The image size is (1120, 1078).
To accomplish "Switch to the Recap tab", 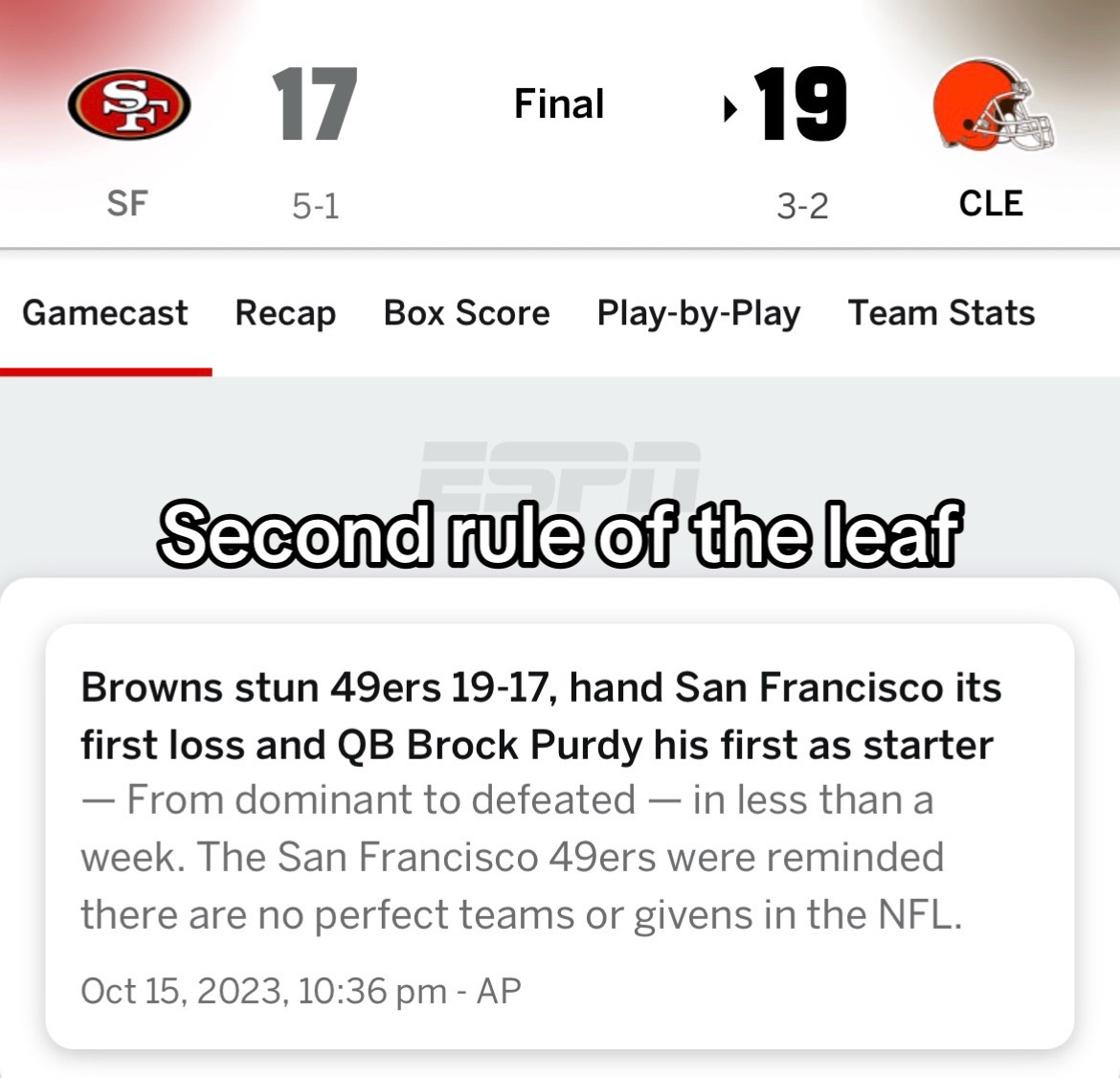I will click(285, 313).
